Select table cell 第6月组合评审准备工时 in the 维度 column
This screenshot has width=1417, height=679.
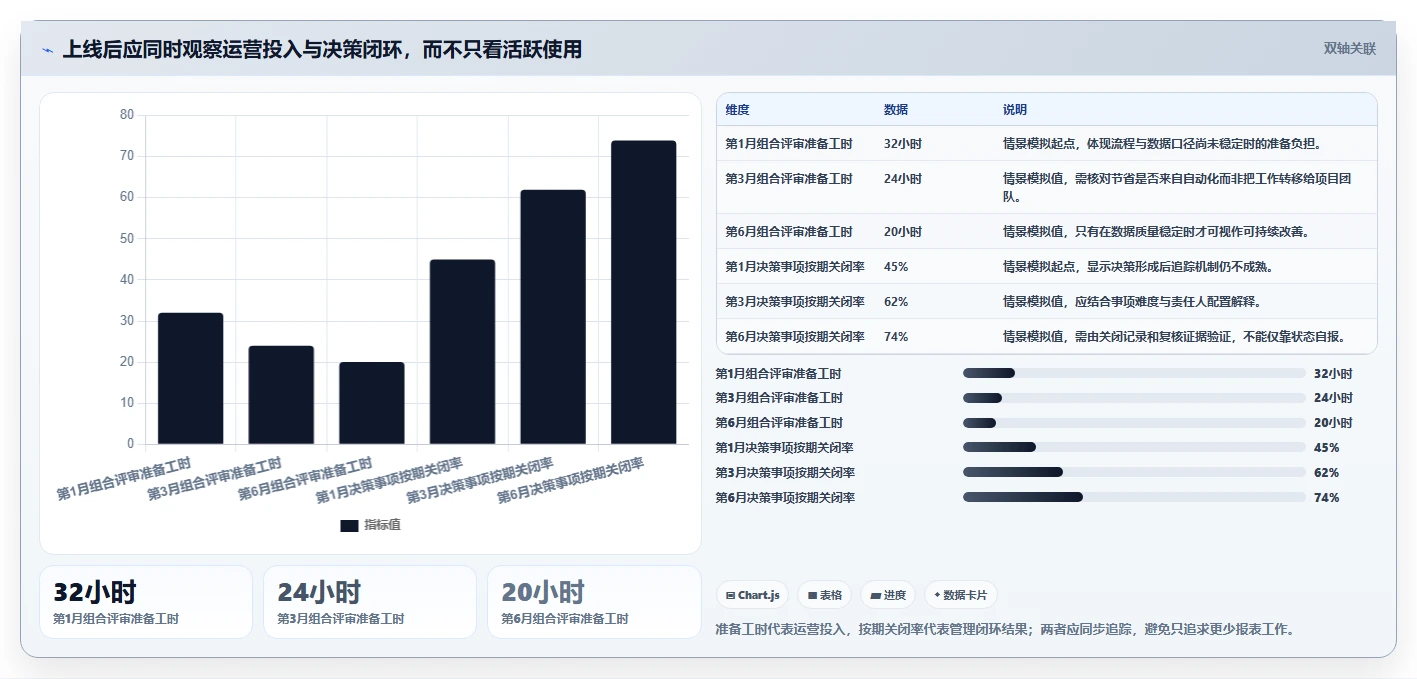point(789,232)
